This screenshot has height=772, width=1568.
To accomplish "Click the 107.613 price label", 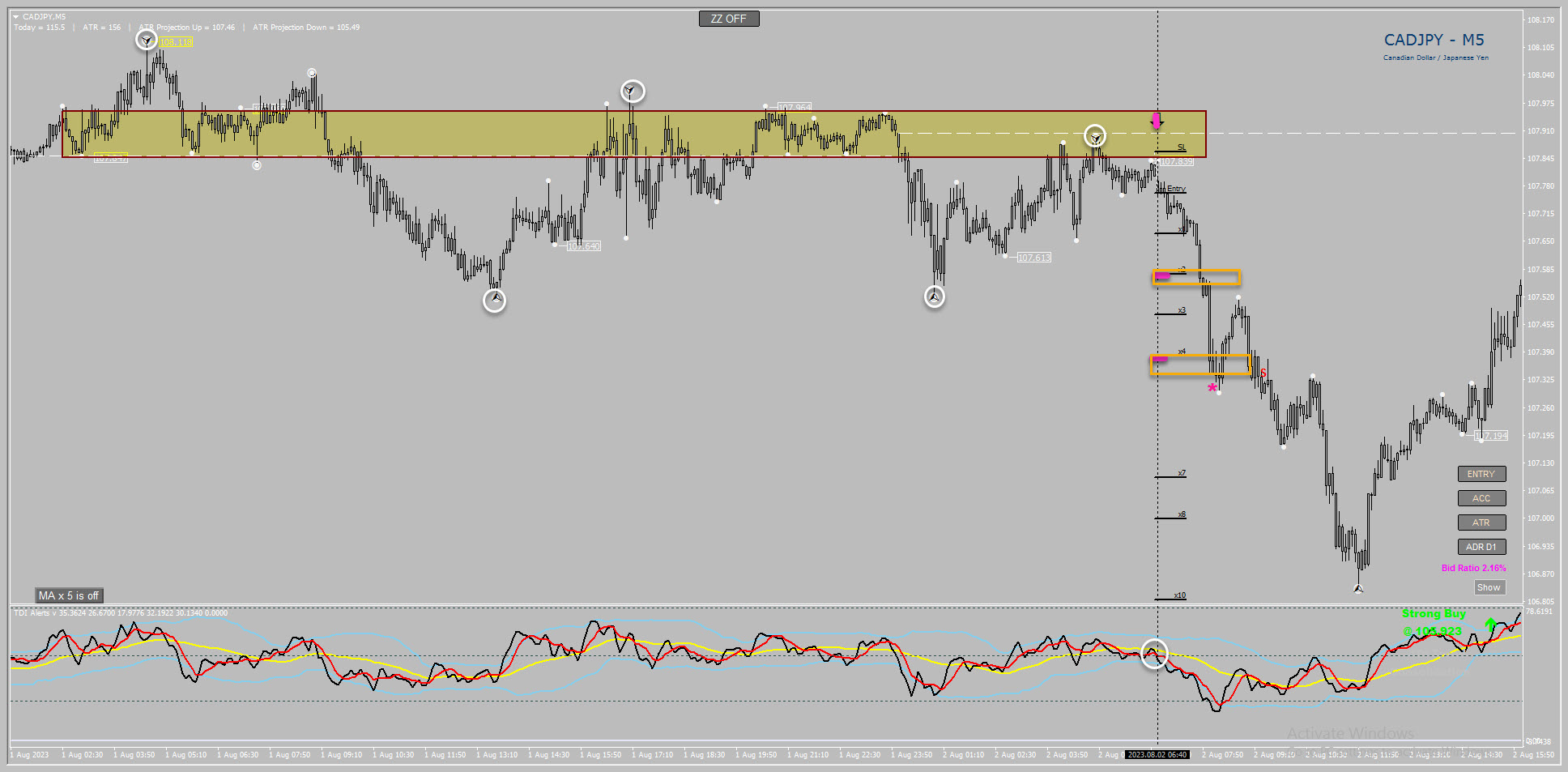I will pos(1034,258).
